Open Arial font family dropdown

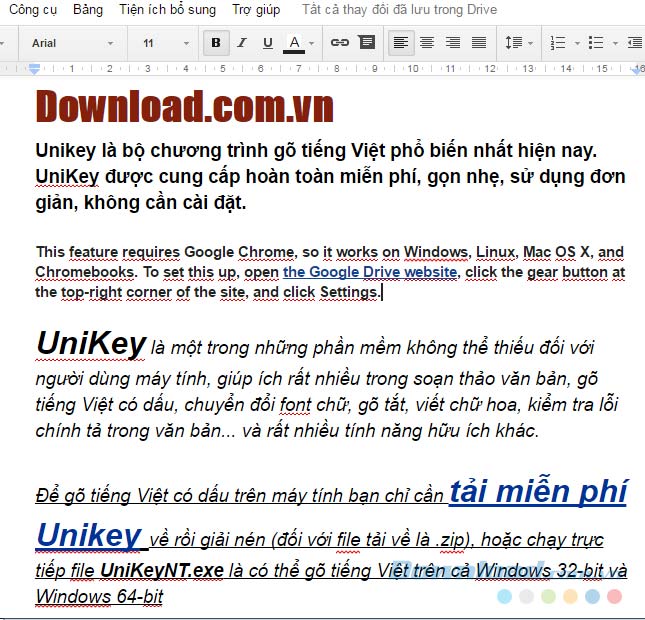72,43
